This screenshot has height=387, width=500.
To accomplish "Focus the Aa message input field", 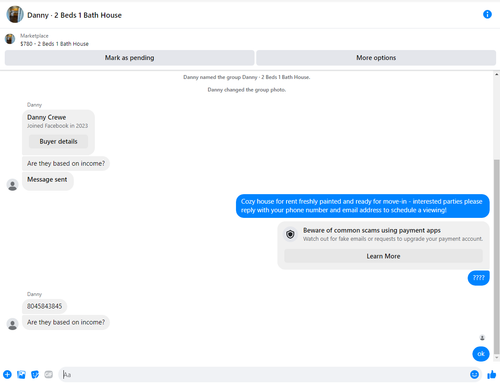I will pyautogui.click(x=265, y=374).
